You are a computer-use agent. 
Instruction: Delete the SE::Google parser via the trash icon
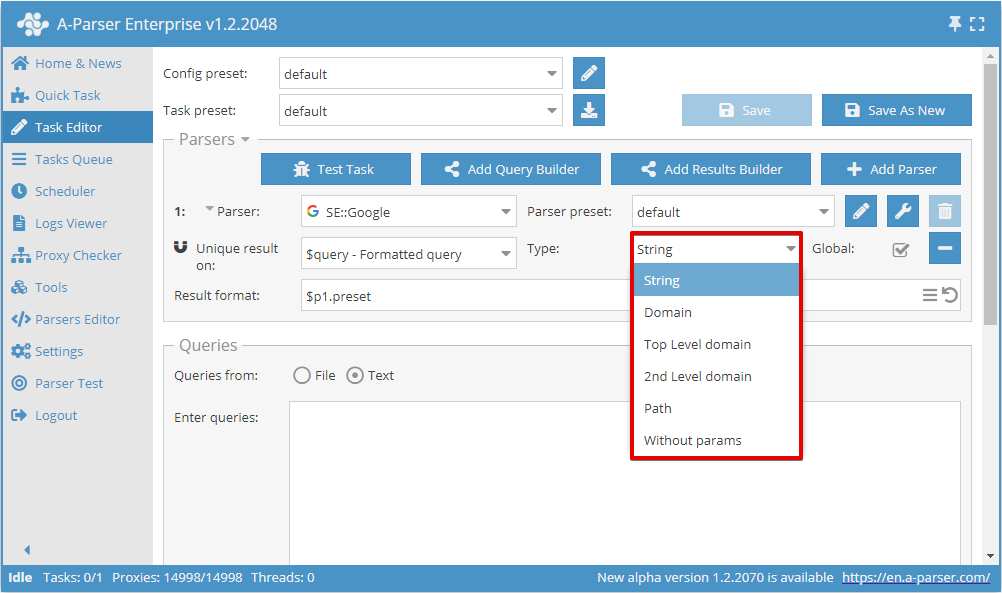(944, 211)
